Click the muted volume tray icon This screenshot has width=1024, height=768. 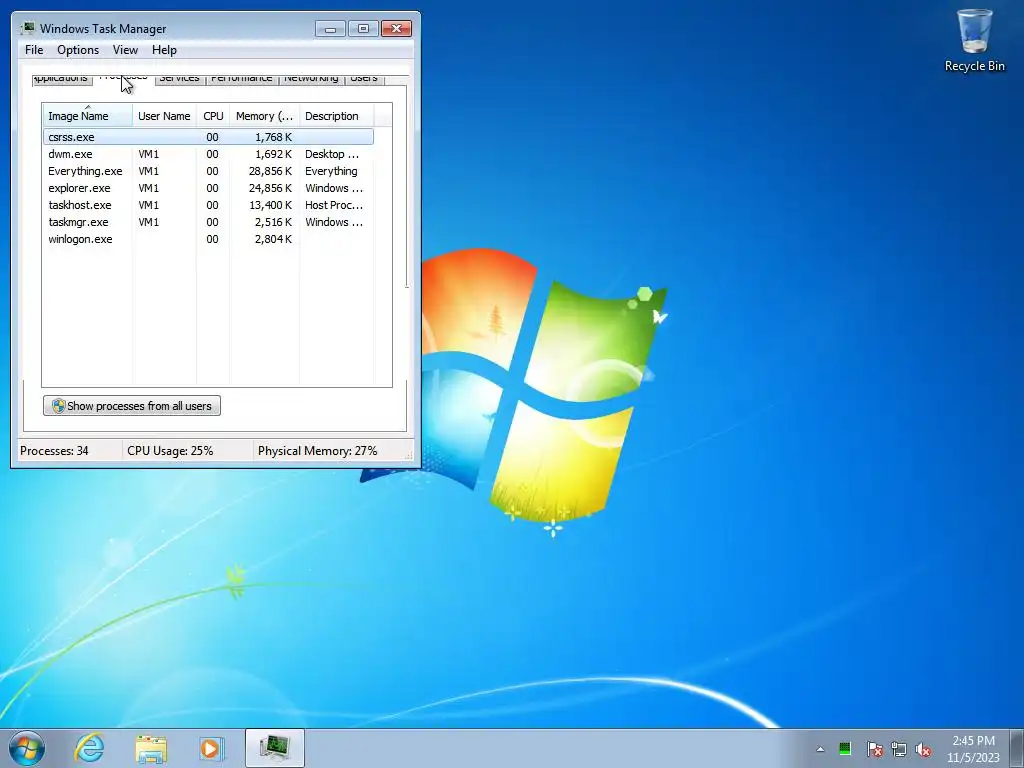pyautogui.click(x=923, y=749)
